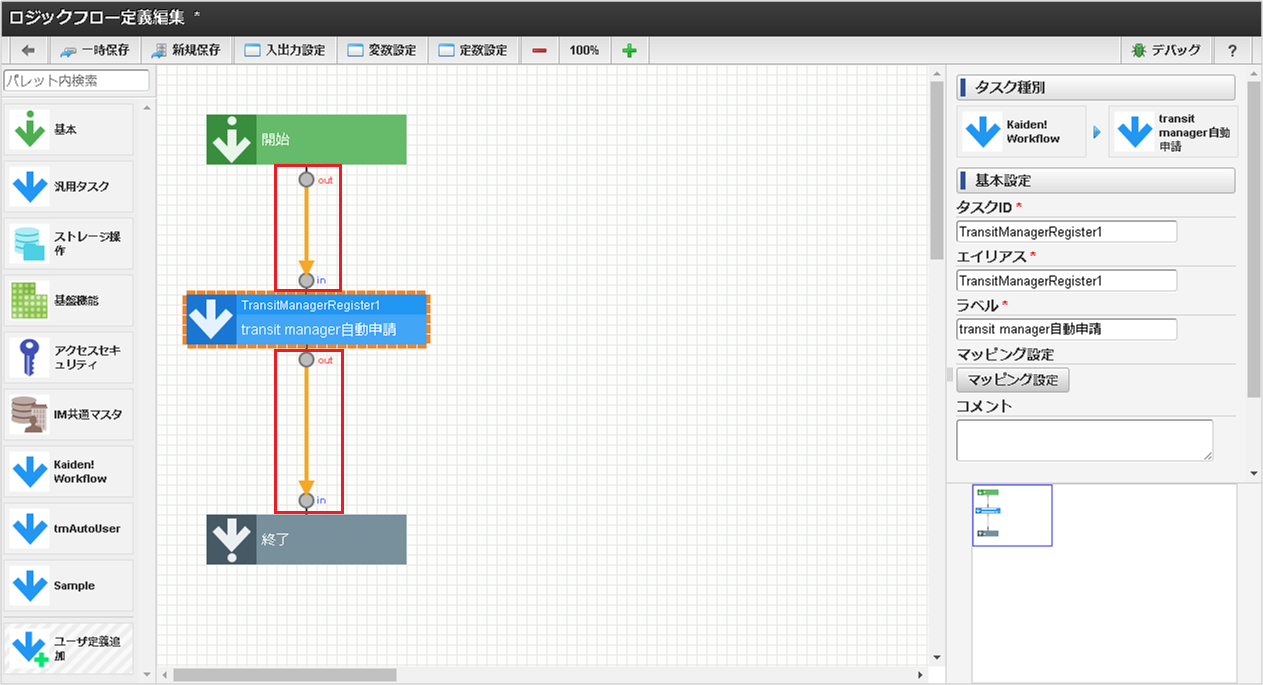This screenshot has width=1263, height=685.
Task: Edit the ラベル input field
Action: pos(1067,329)
